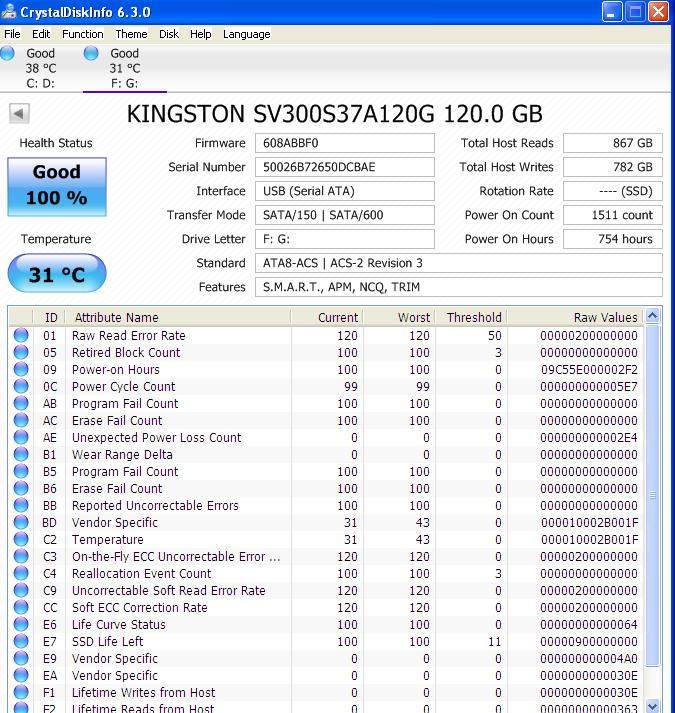Click the Good 100 % health status button

[x=56, y=184]
